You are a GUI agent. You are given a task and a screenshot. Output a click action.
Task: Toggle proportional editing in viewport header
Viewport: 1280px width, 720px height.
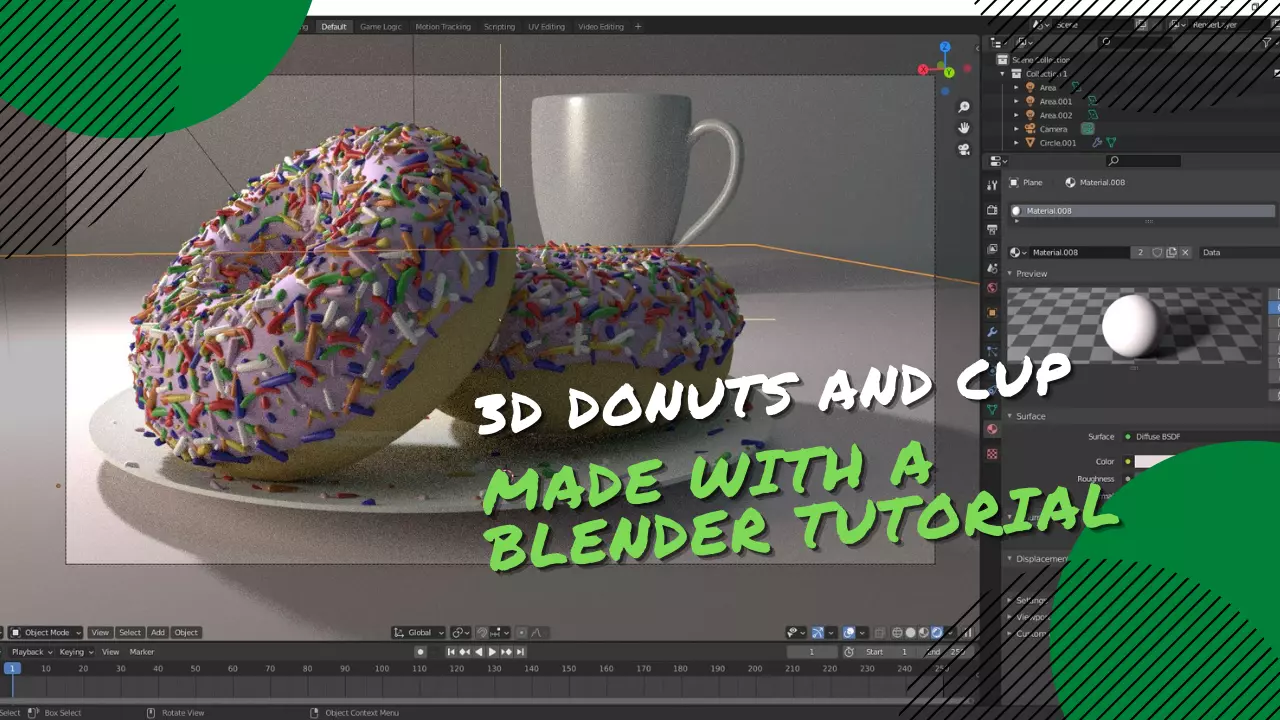(521, 632)
